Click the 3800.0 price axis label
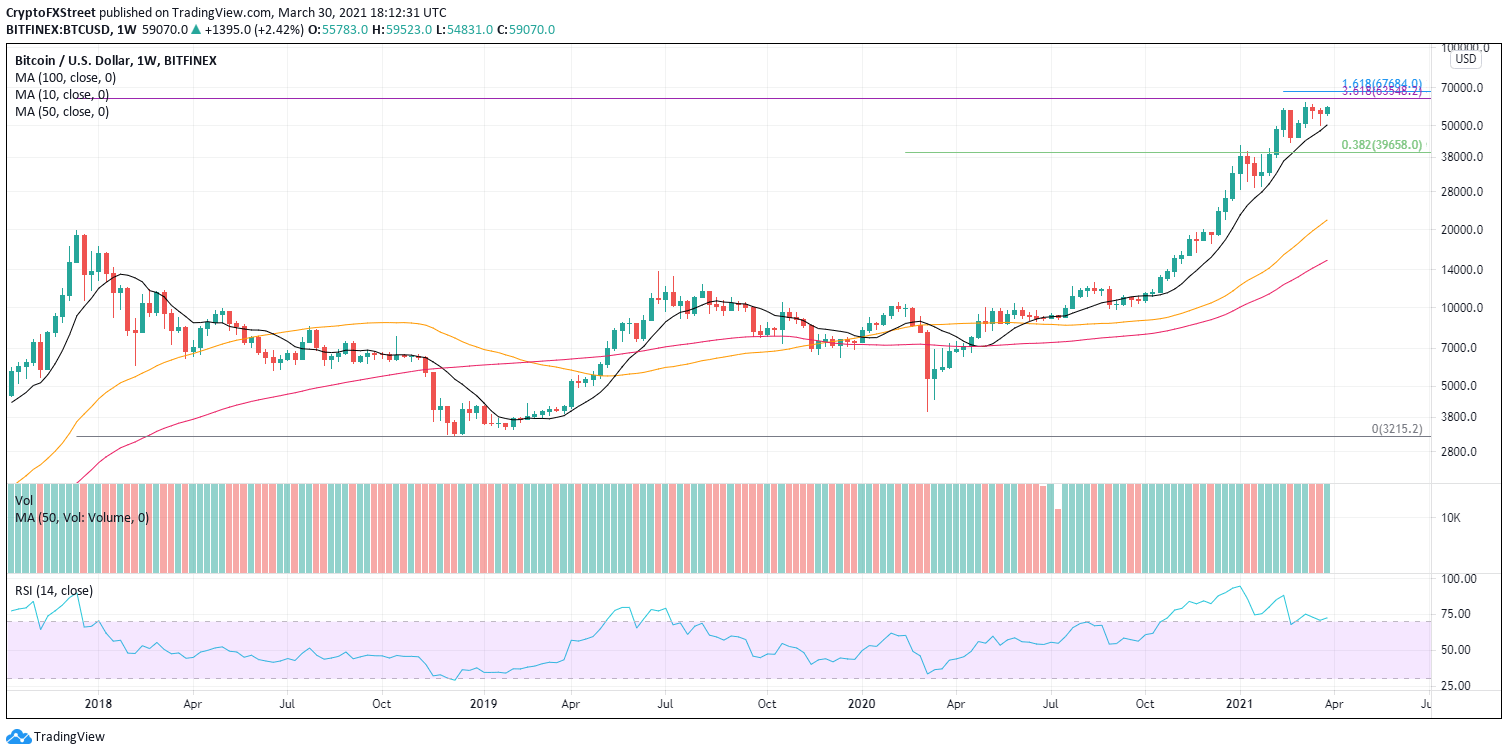The width and height of the screenshot is (1508, 755). (1461, 417)
